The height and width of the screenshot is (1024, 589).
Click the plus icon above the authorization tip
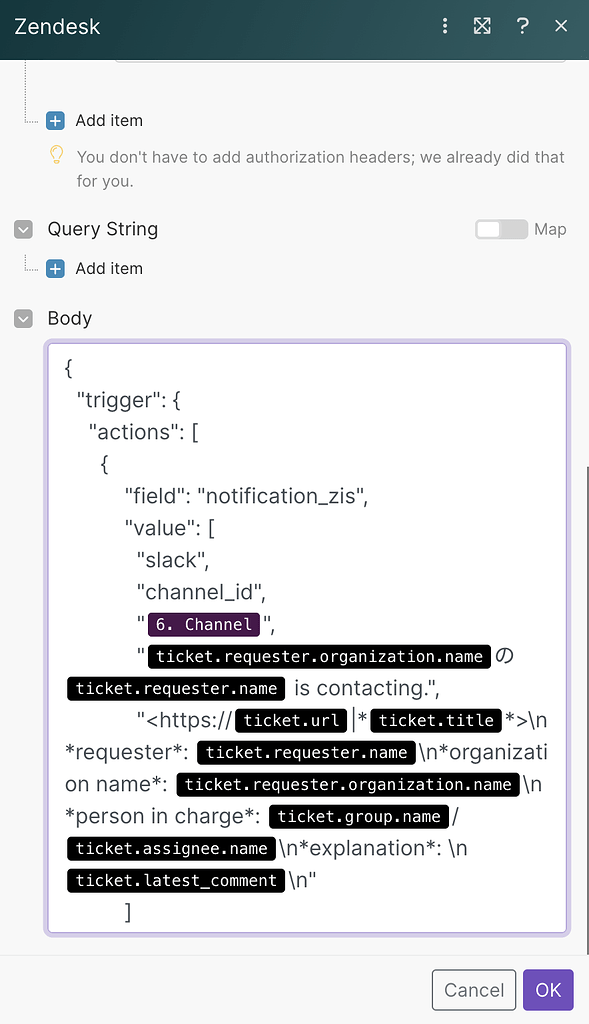point(55,120)
